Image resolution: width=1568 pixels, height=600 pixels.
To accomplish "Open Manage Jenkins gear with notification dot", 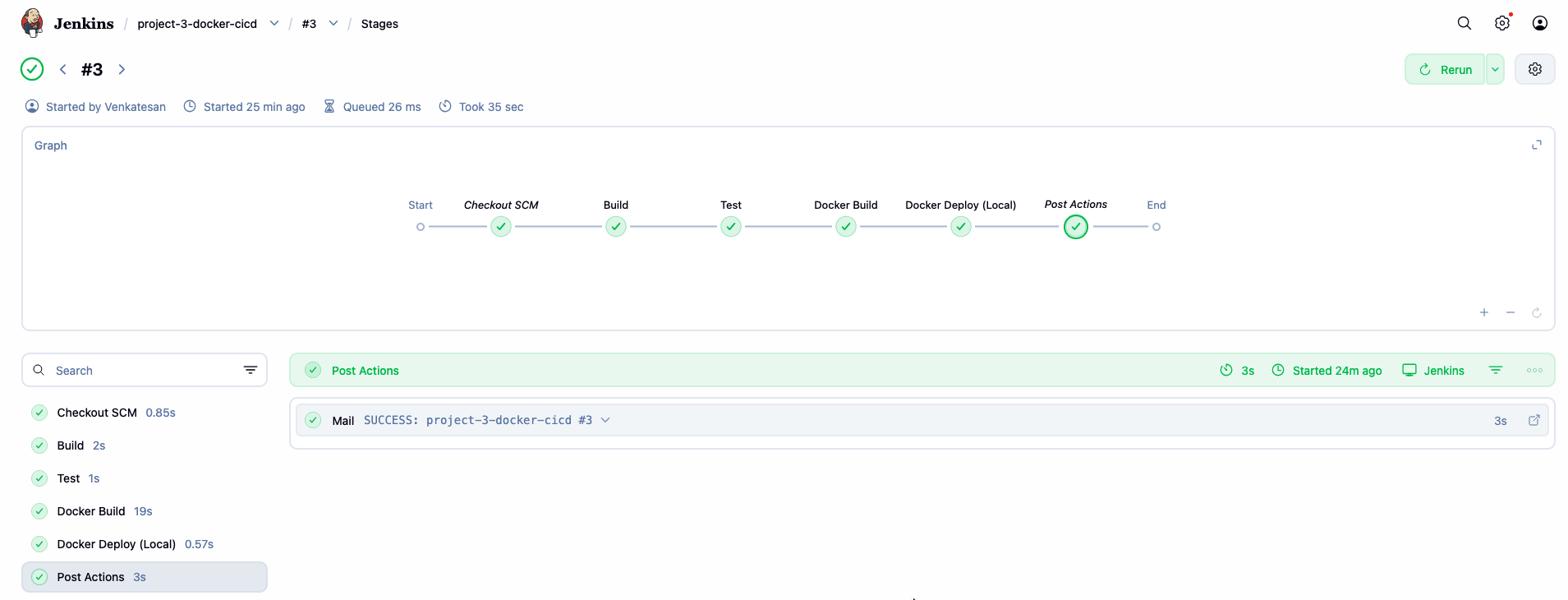I will (x=1502, y=24).
